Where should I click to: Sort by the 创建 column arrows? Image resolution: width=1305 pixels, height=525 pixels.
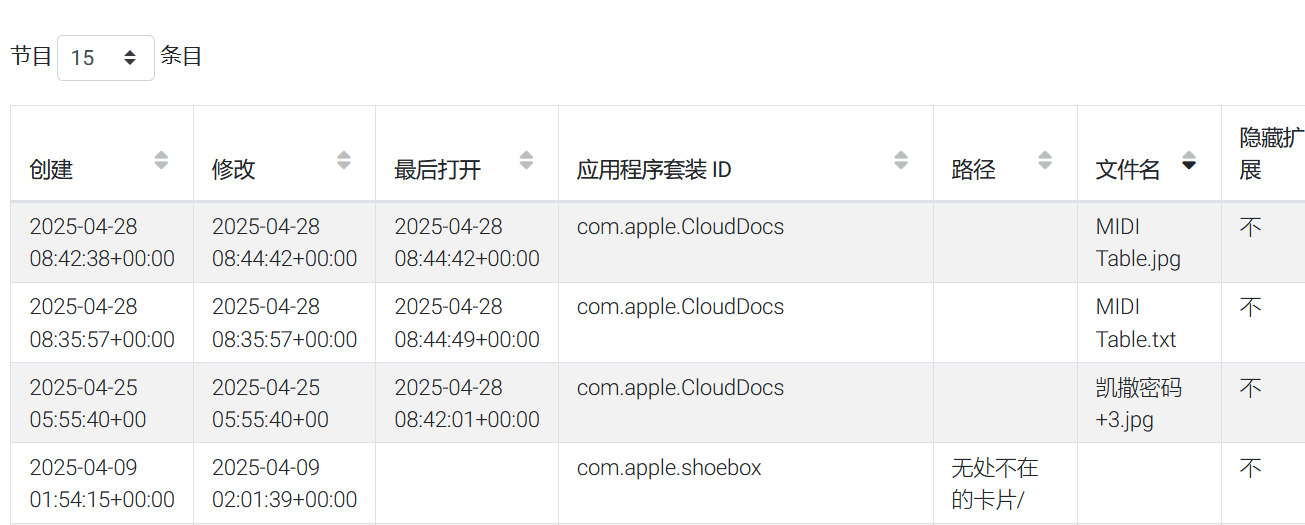click(x=161, y=160)
